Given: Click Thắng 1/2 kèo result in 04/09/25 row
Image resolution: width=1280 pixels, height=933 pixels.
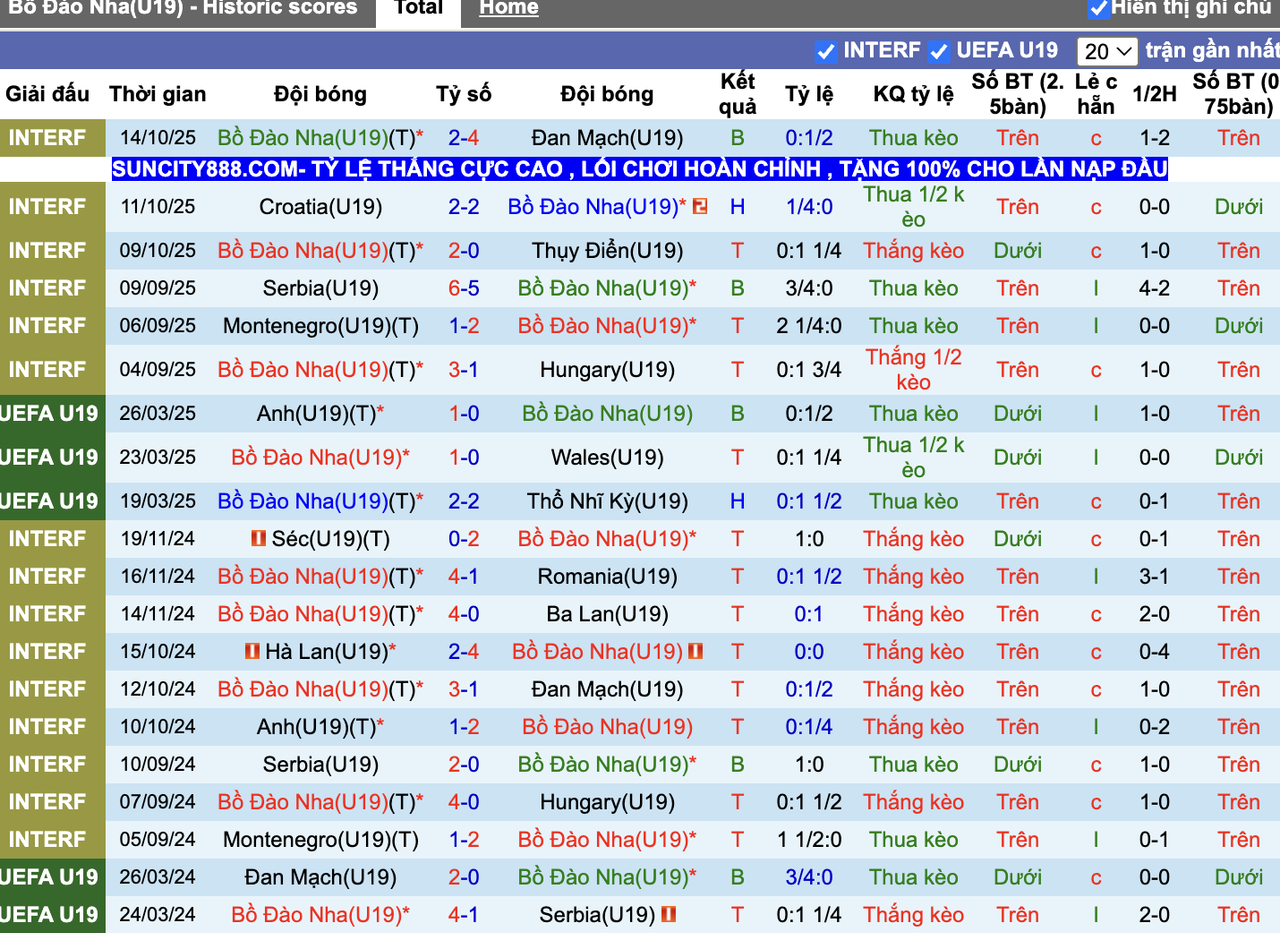Looking at the screenshot, I should 914,370.
